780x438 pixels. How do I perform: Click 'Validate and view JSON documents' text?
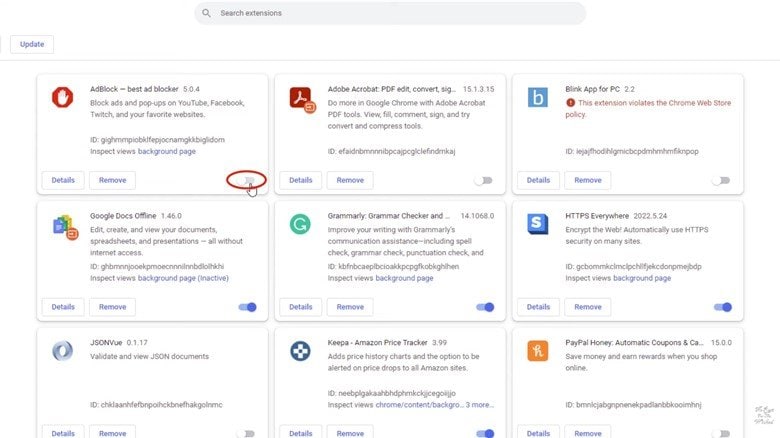click(x=149, y=356)
